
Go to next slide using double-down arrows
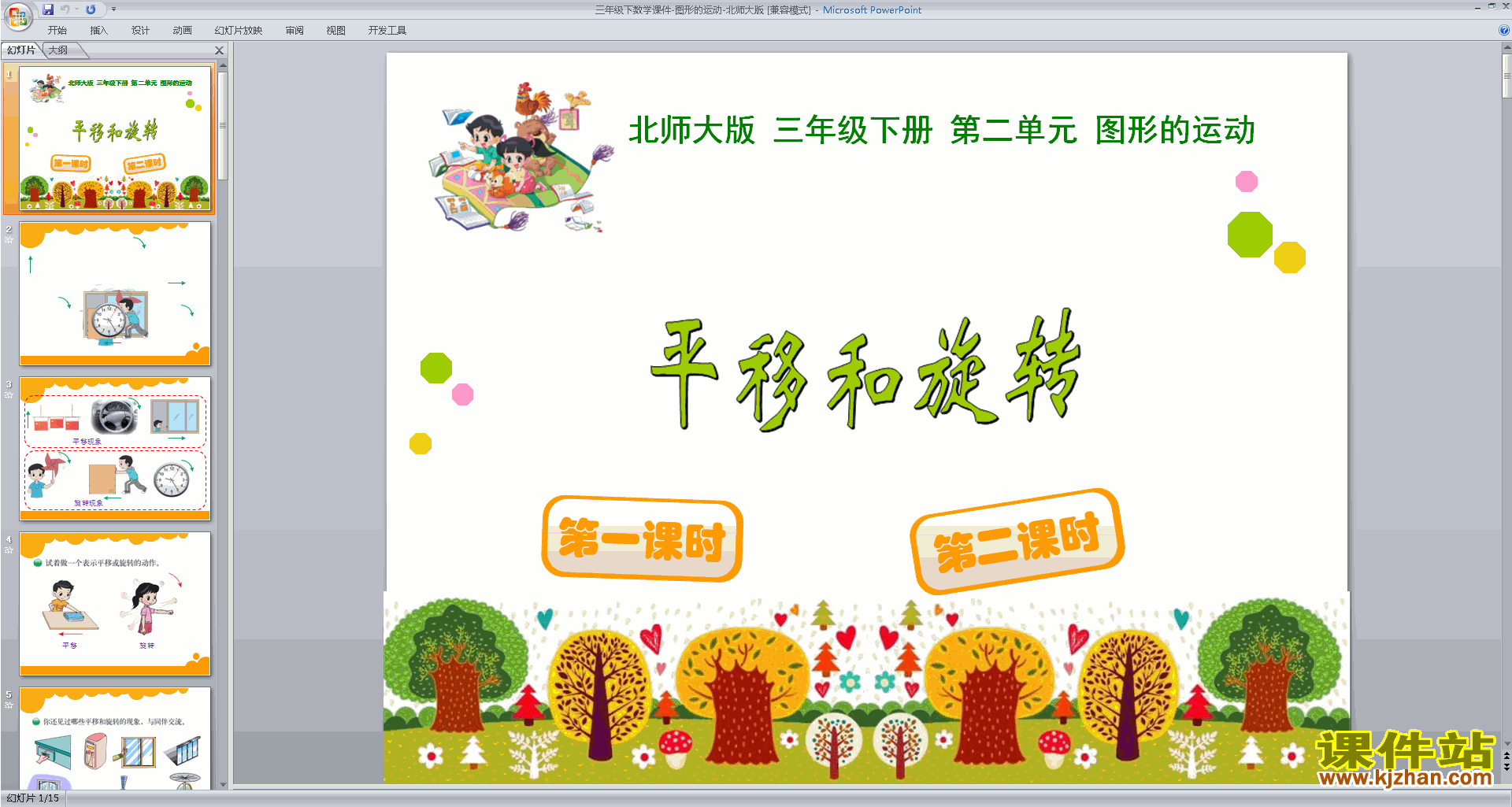(x=1506, y=767)
